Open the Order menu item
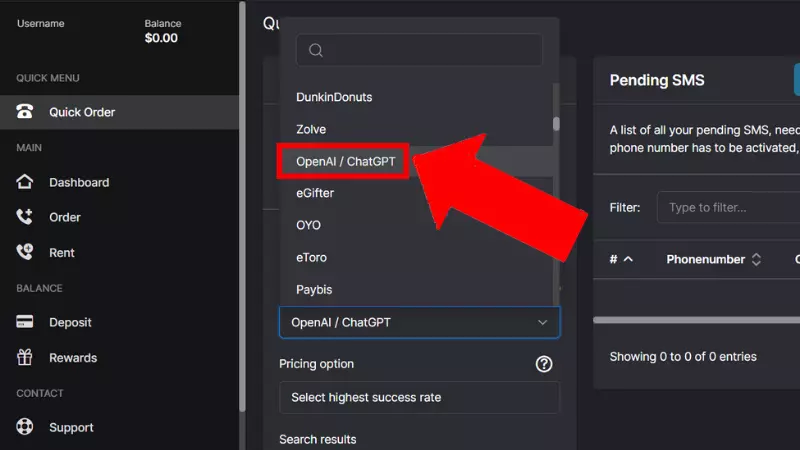Viewport: 800px width, 450px height. [x=65, y=217]
